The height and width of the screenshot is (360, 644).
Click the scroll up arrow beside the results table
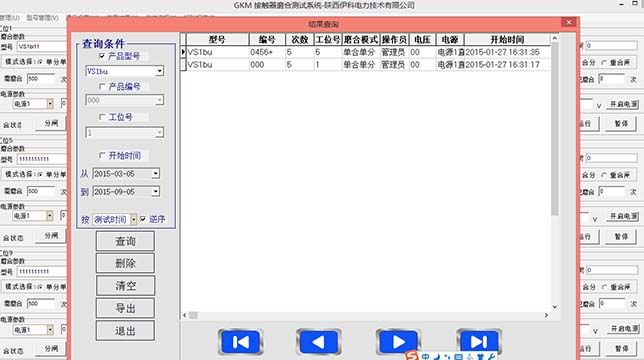pyautogui.click(x=554, y=39)
